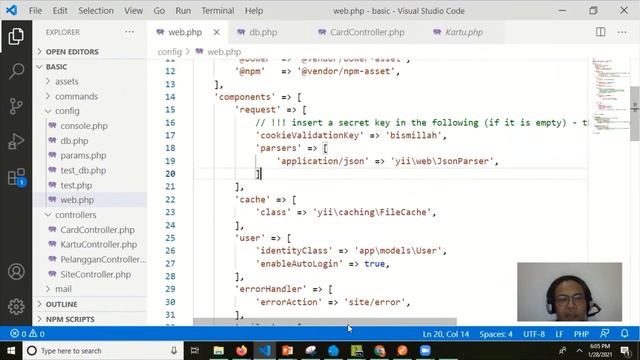Screen dimensions: 640x360
Task: Click the VS Code logo in title bar
Action: click(x=11, y=10)
